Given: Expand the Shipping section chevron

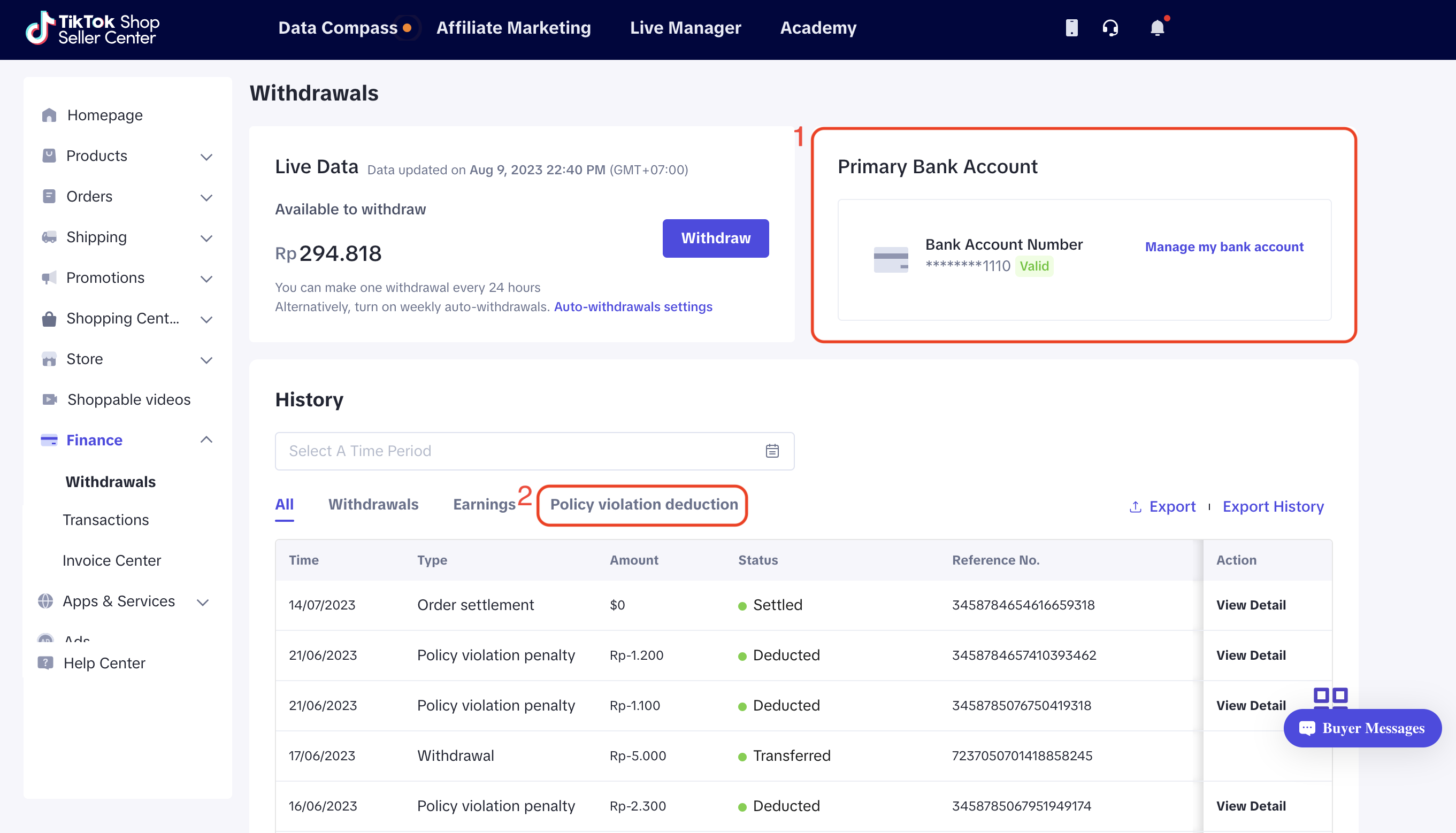Looking at the screenshot, I should (x=206, y=238).
